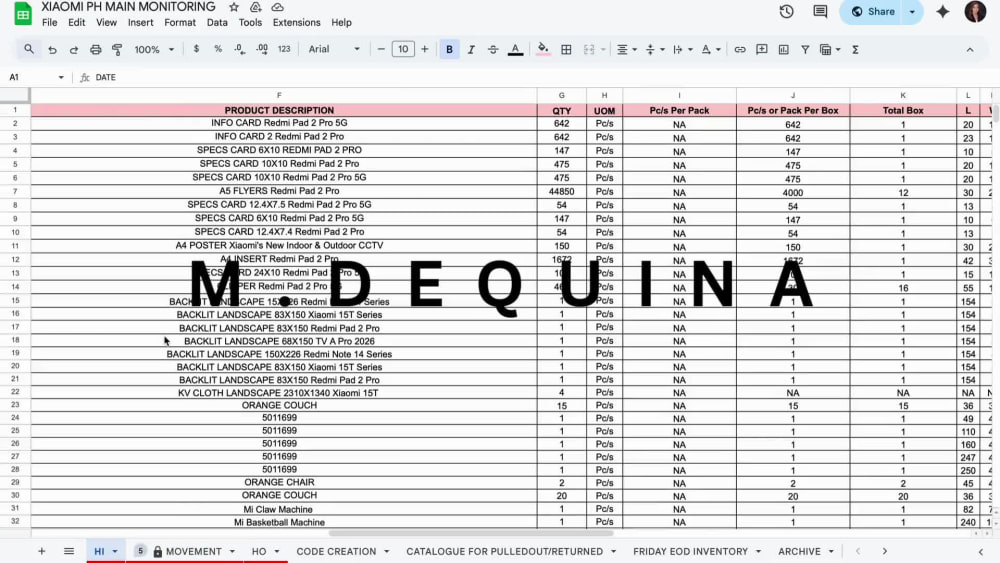Open the Format menu

(x=180, y=22)
